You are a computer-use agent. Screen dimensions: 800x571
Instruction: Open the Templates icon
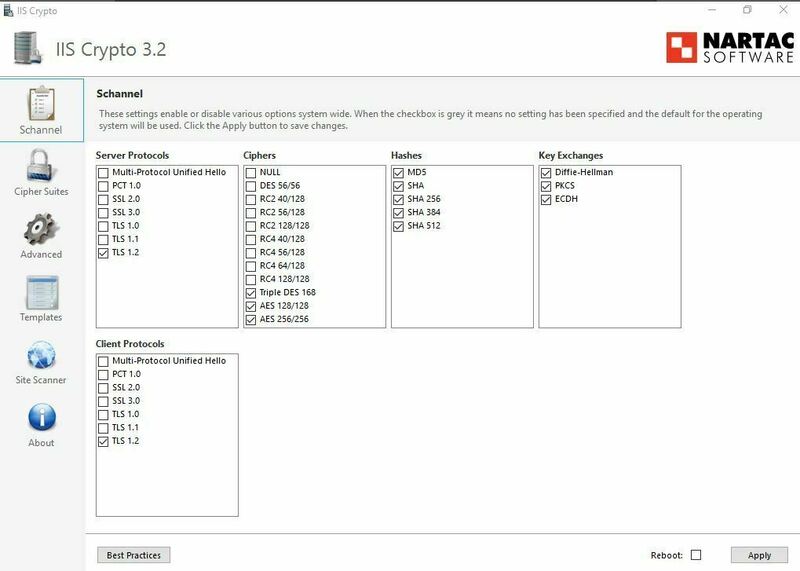tap(42, 292)
